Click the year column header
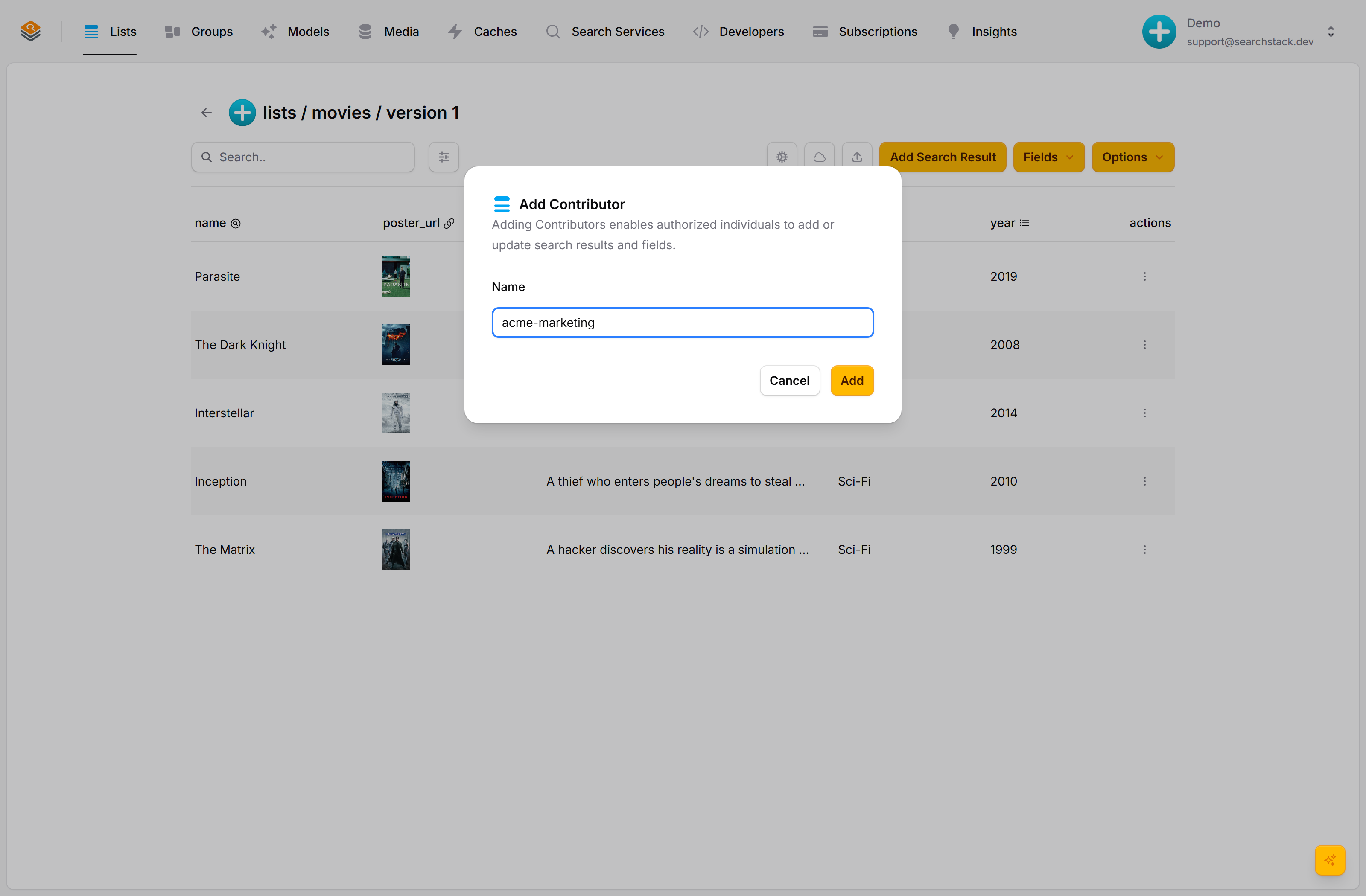Viewport: 1366px width, 896px height. (x=1002, y=223)
